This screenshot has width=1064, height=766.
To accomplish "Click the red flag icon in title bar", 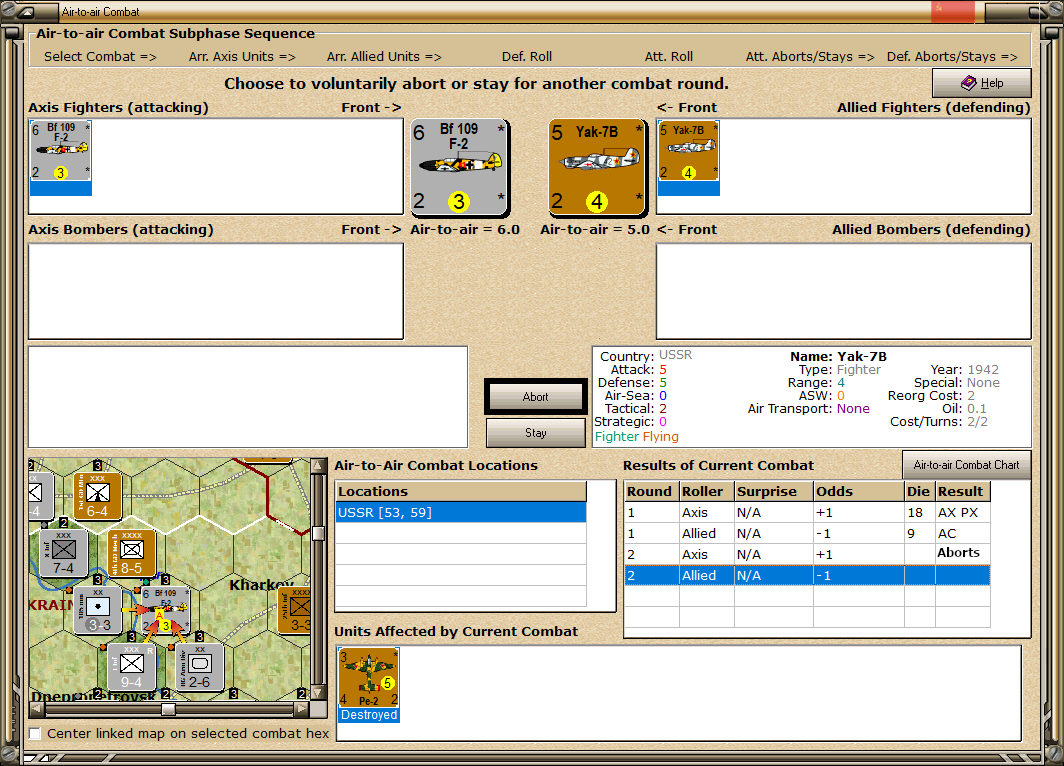I will (x=953, y=12).
